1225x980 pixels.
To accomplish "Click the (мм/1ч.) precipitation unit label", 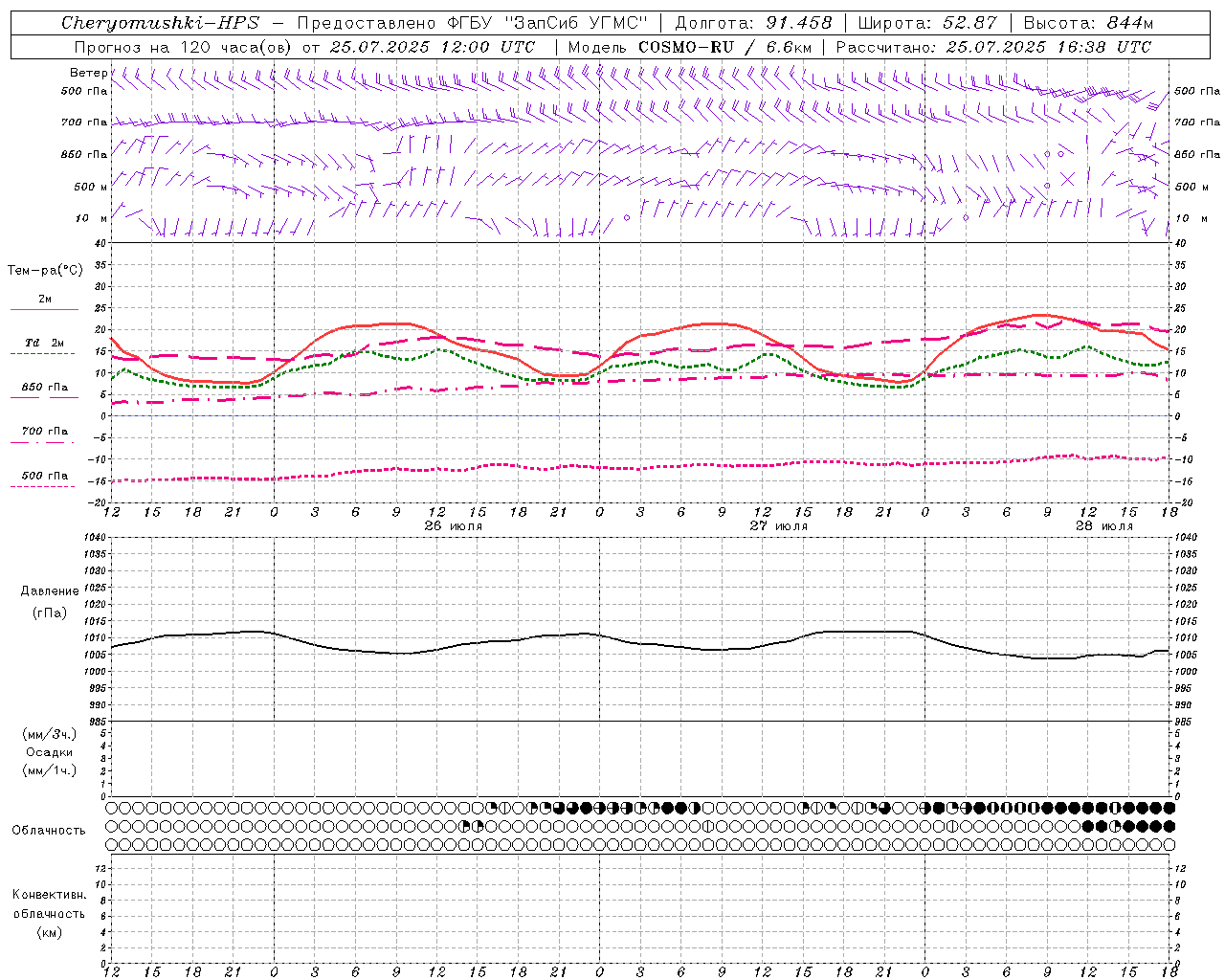I will click(x=50, y=770).
